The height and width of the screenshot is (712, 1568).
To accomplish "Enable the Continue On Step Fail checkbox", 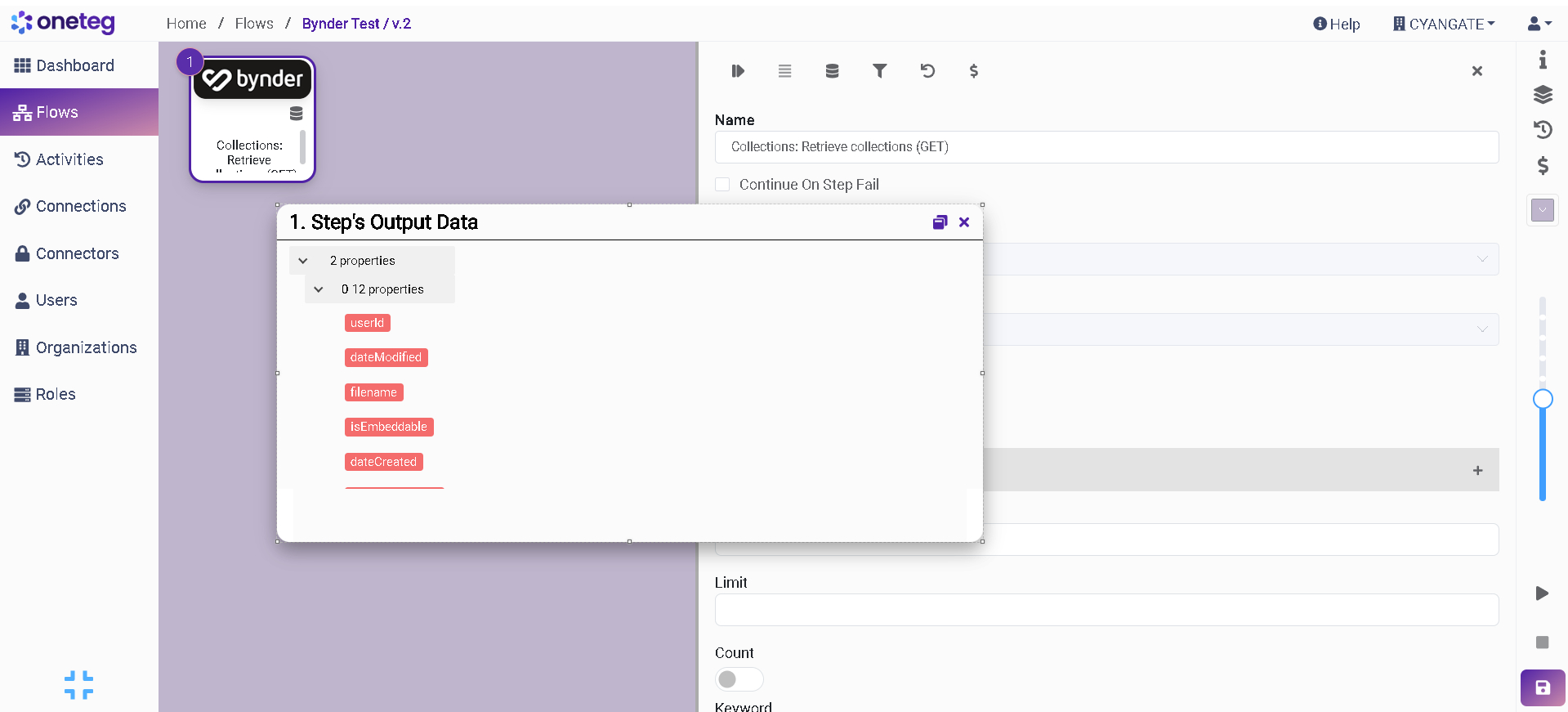I will [722, 185].
